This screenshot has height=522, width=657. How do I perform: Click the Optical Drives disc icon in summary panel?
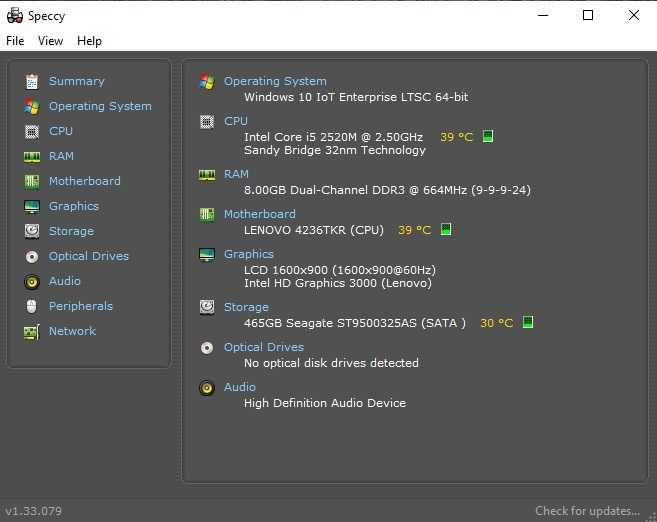click(x=207, y=348)
